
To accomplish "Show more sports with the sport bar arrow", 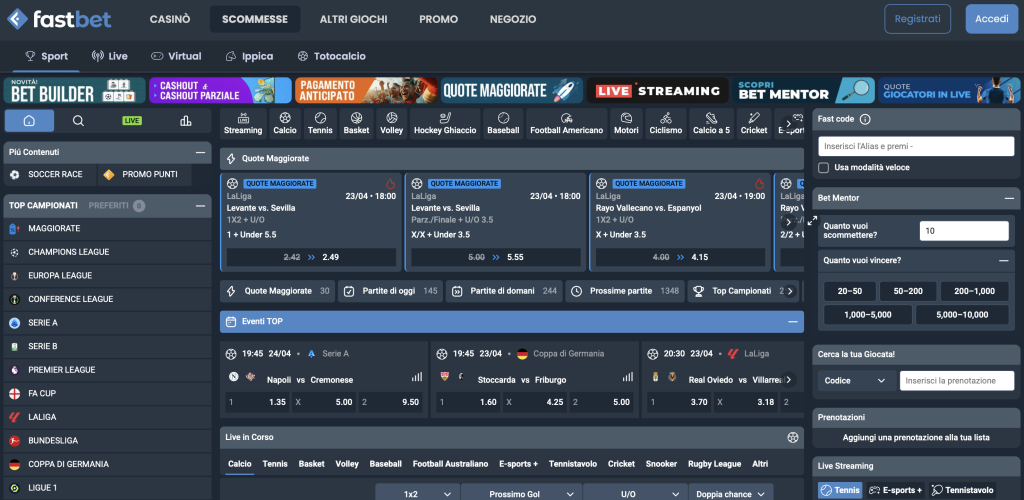I will pos(789,123).
